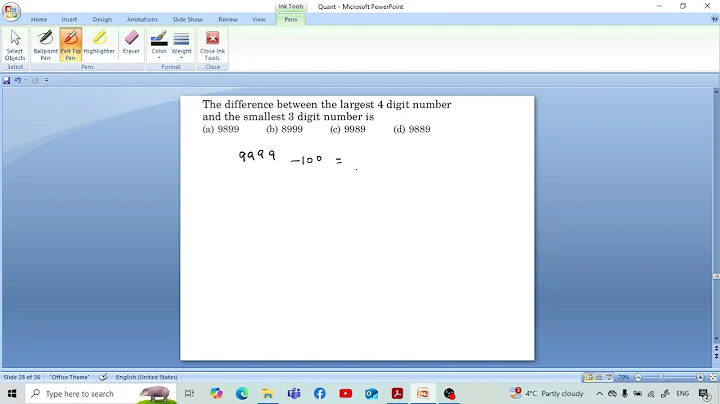Click taskbar search box
Viewport: 720px width, 404px height.
click(x=101, y=393)
